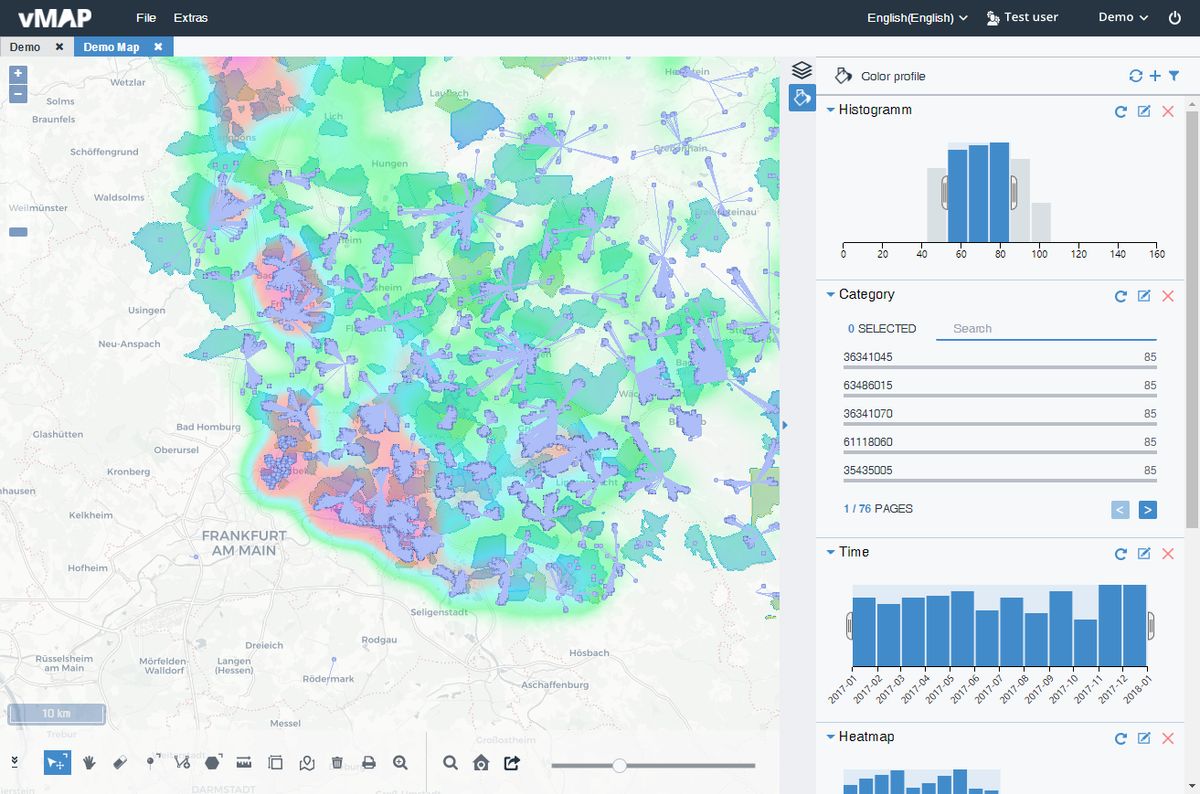This screenshot has width=1200, height=794.
Task: Refresh the Histogram widget
Action: [x=1120, y=112]
